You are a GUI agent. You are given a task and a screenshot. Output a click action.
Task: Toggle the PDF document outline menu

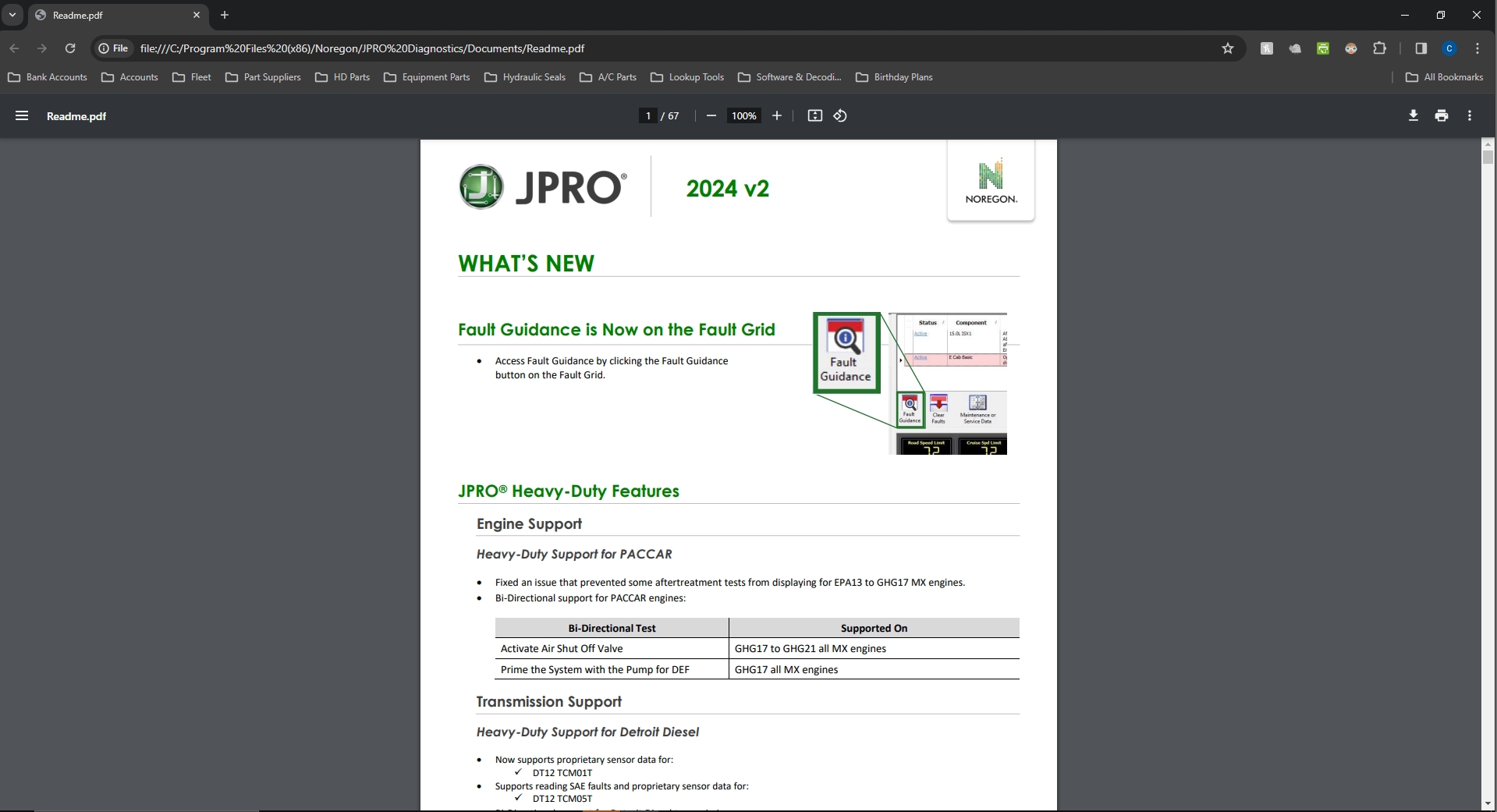point(21,115)
